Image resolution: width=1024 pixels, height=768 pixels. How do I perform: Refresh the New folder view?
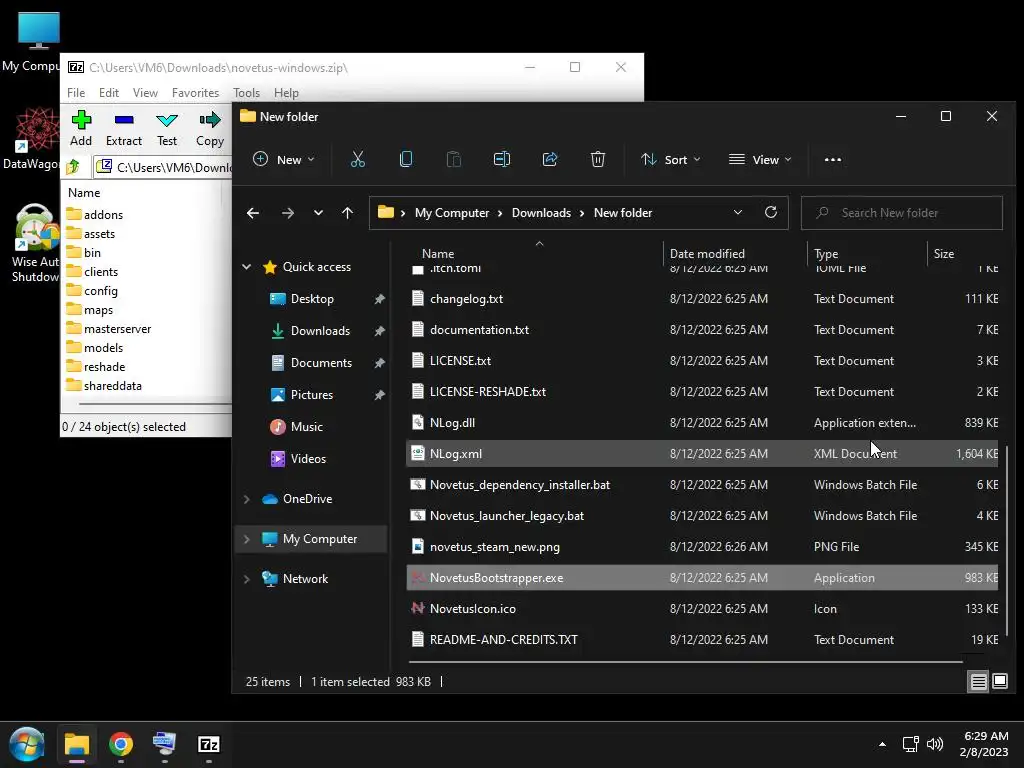(771, 212)
